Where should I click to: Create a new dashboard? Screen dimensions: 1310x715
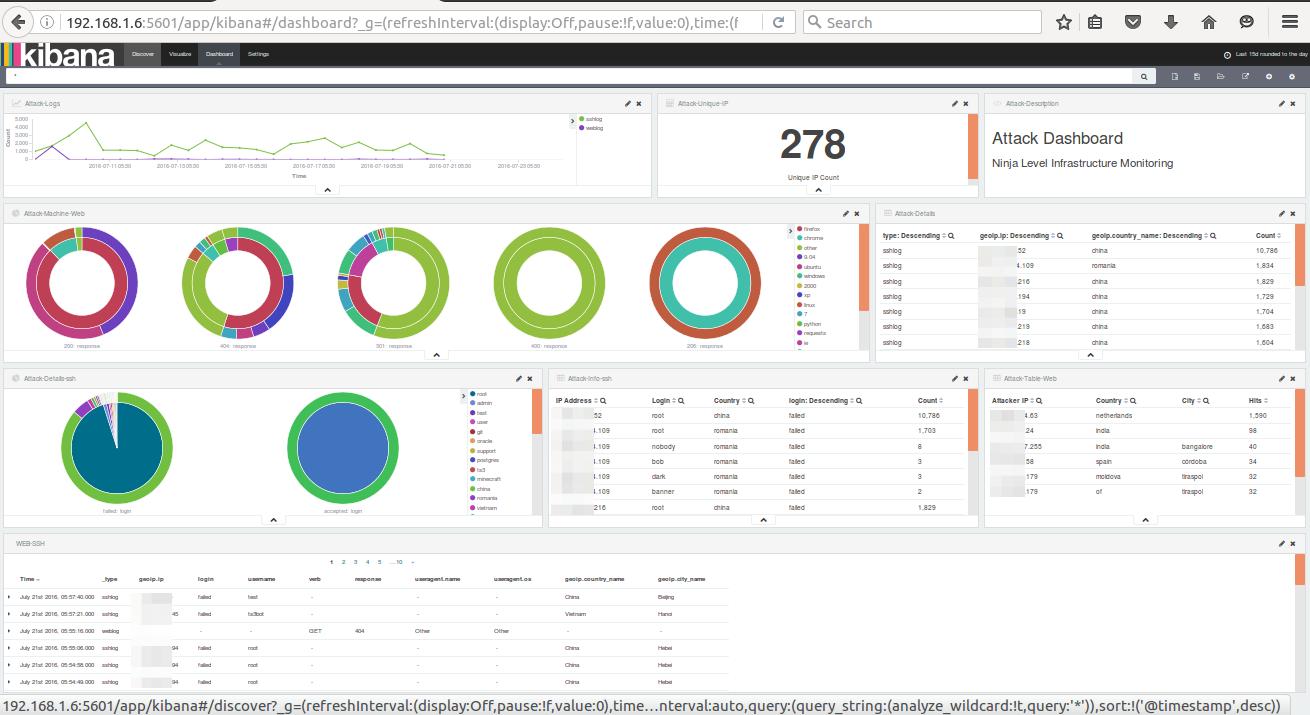coord(1175,75)
